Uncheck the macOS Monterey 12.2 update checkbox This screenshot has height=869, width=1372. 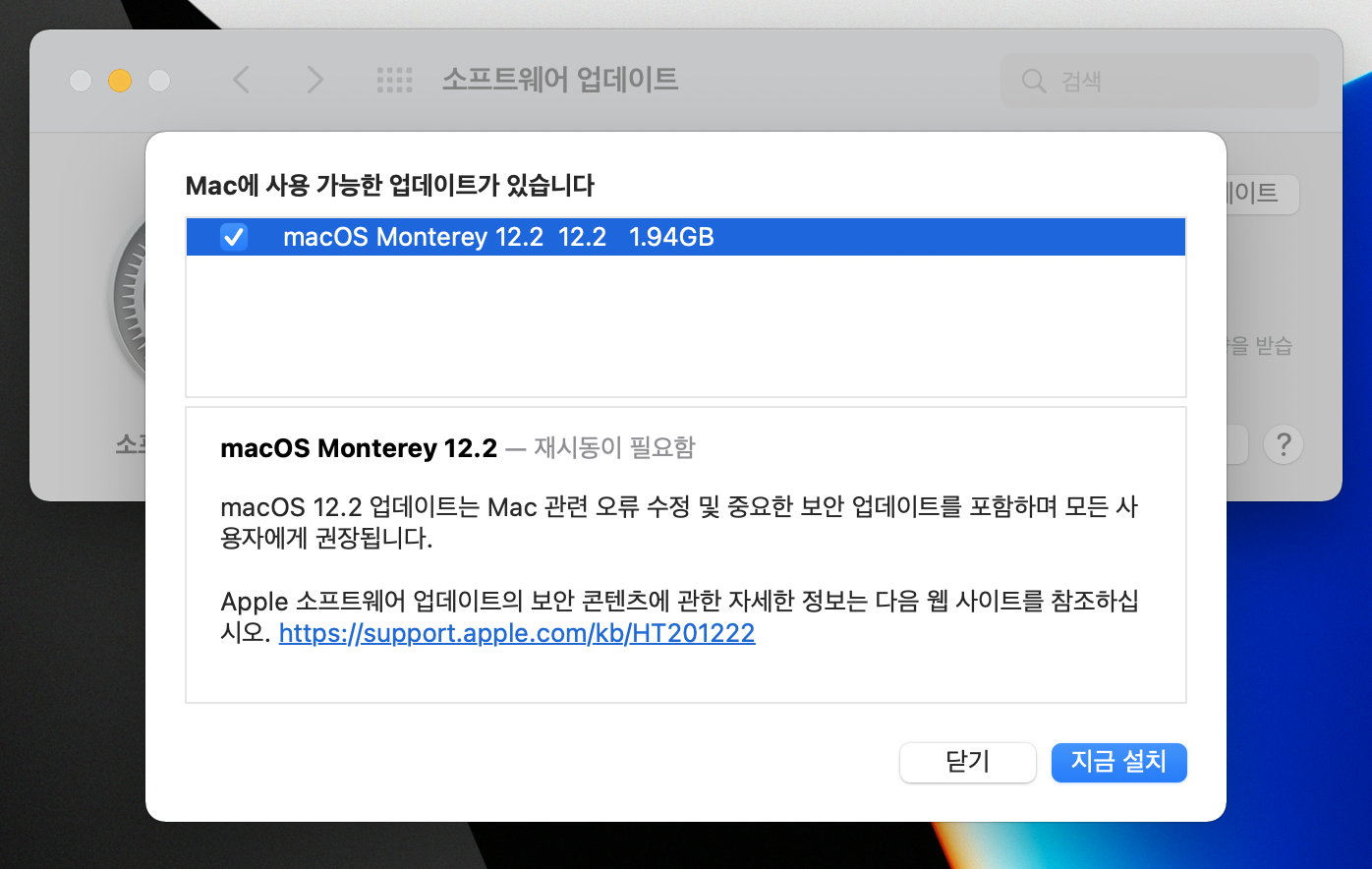tap(234, 237)
